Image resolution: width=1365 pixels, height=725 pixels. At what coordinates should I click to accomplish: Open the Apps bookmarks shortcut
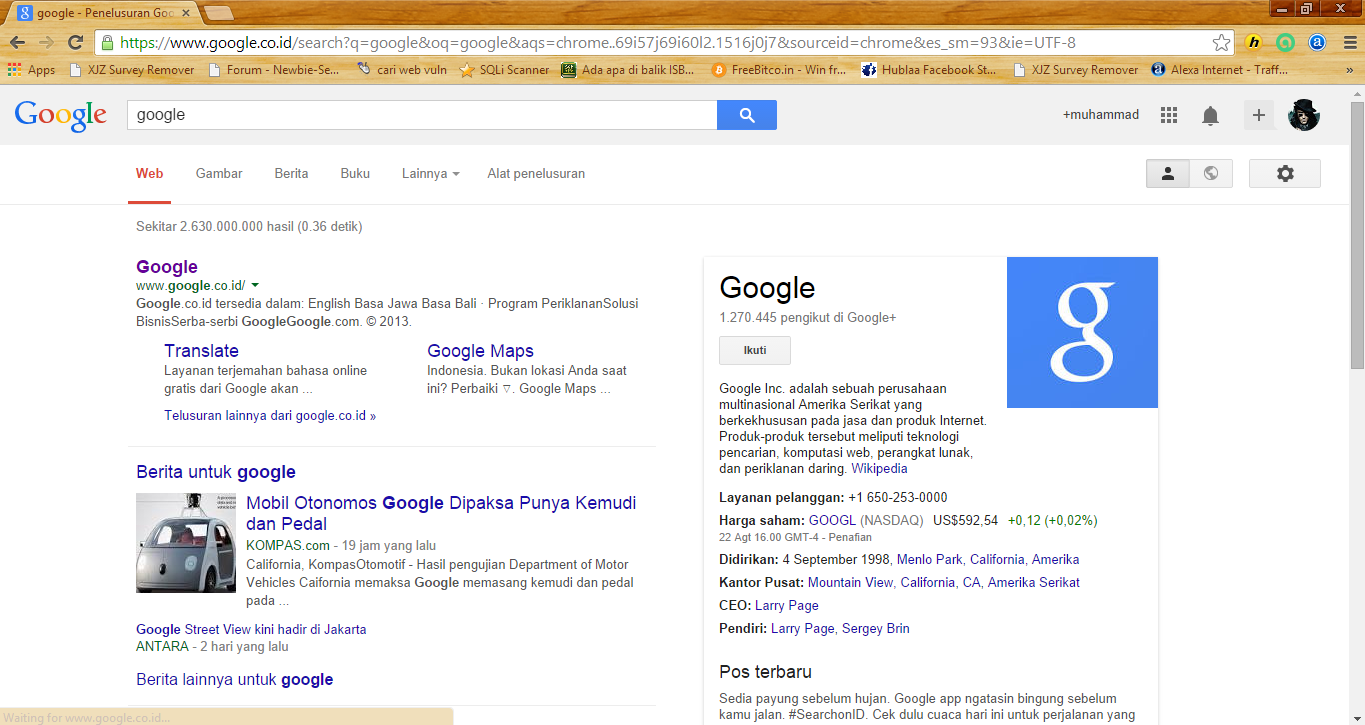tap(31, 70)
